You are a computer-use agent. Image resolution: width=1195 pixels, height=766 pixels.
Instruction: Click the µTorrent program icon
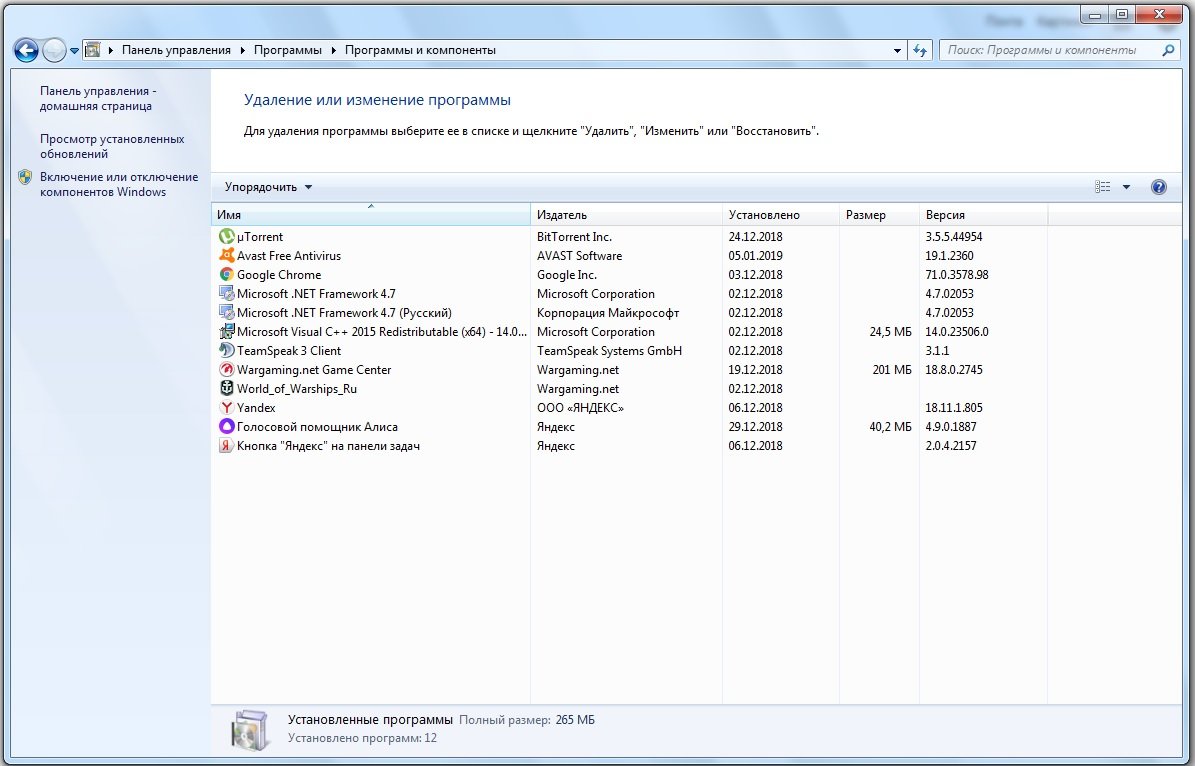coord(226,236)
